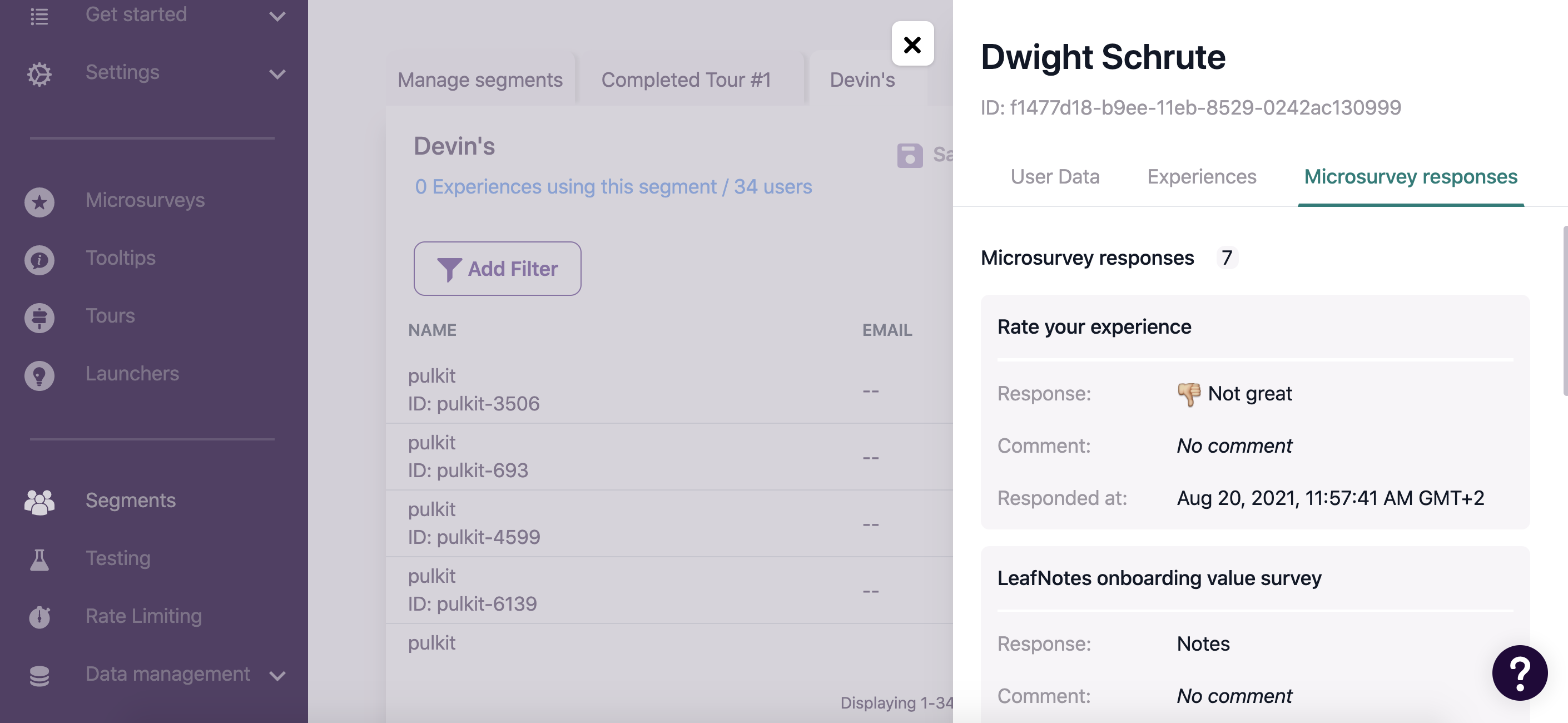Click the Not great response text
The height and width of the screenshot is (723, 1568).
pos(1249,394)
